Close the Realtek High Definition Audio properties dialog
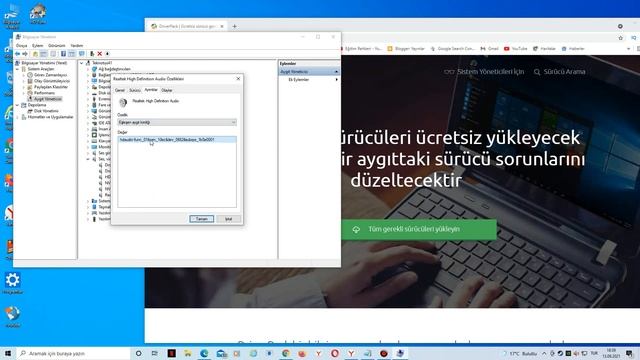 click(238, 78)
